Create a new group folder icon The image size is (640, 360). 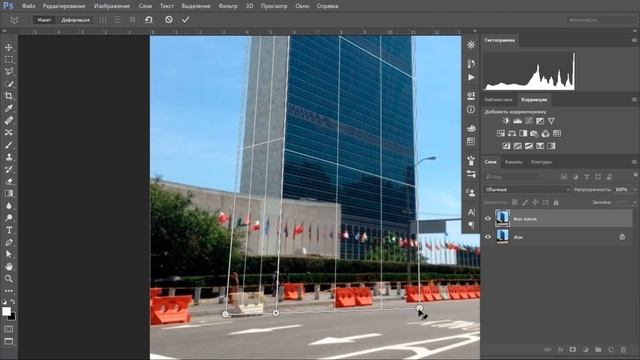point(598,350)
